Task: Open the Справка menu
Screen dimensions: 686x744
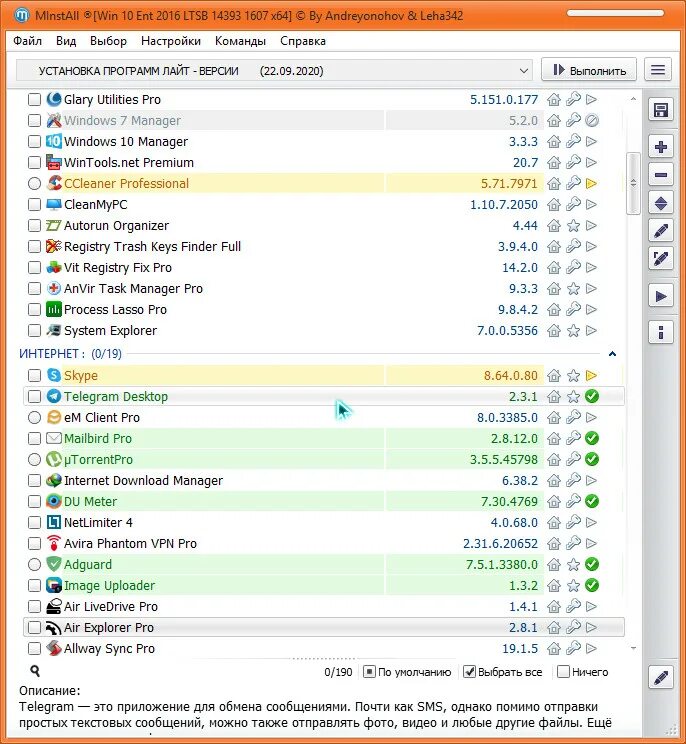Action: tap(303, 41)
